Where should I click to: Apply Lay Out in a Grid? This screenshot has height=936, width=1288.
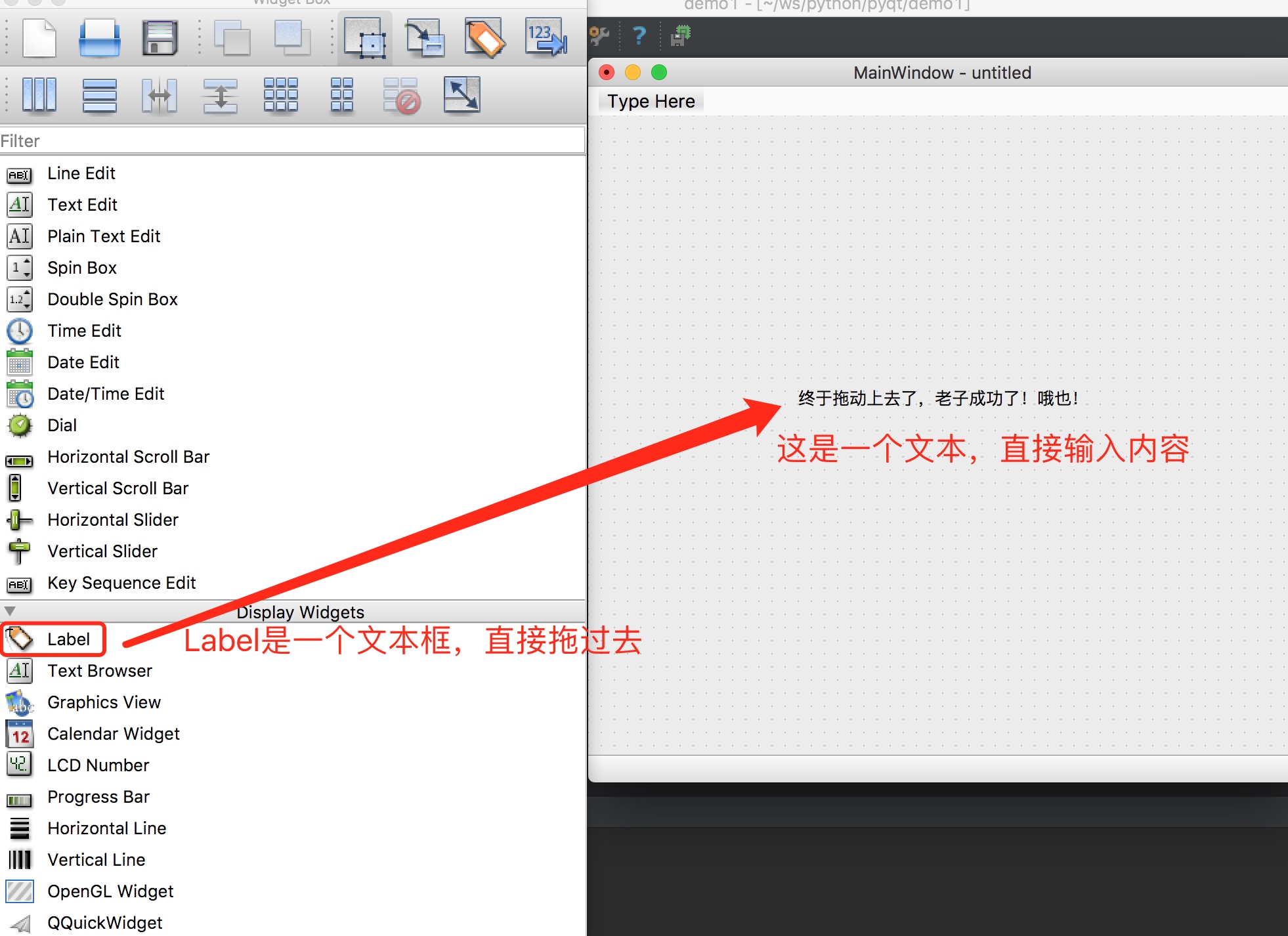click(280, 95)
